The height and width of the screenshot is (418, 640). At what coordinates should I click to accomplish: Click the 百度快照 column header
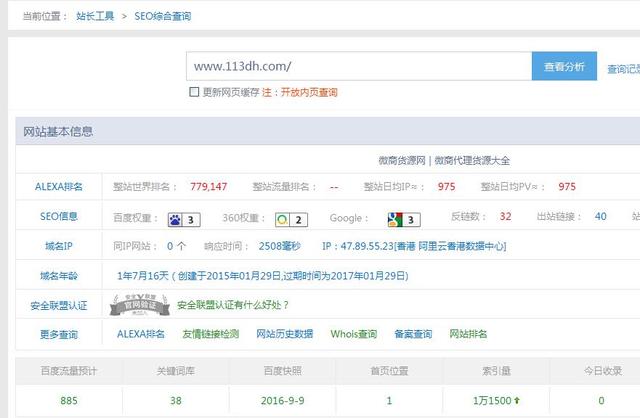point(282,371)
